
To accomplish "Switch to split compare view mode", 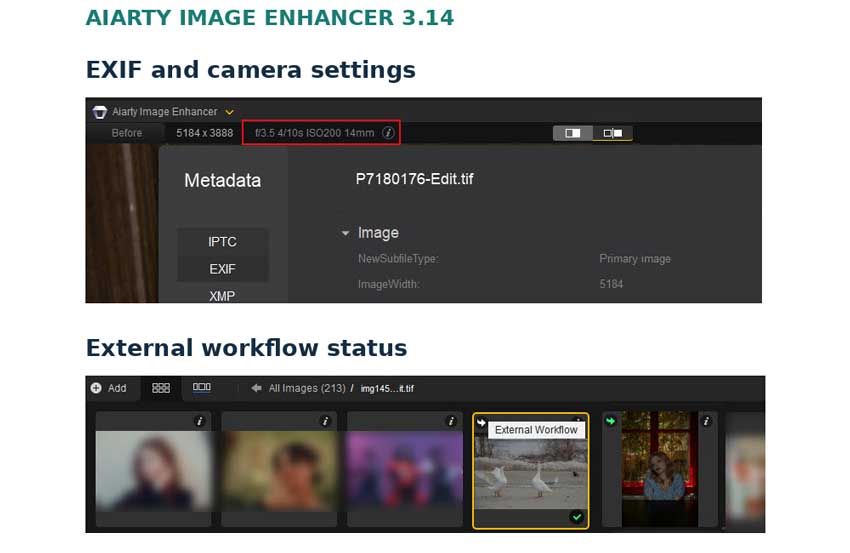I will click(x=613, y=133).
